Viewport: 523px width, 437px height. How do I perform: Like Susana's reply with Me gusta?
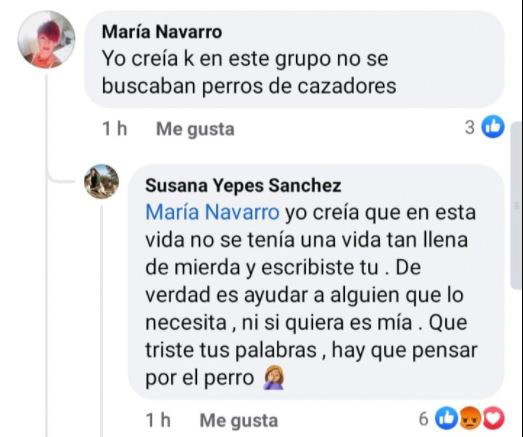(x=238, y=421)
